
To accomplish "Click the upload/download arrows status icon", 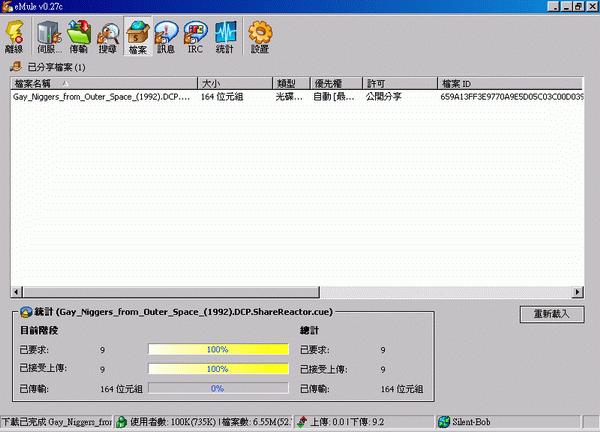I will tap(302, 422).
